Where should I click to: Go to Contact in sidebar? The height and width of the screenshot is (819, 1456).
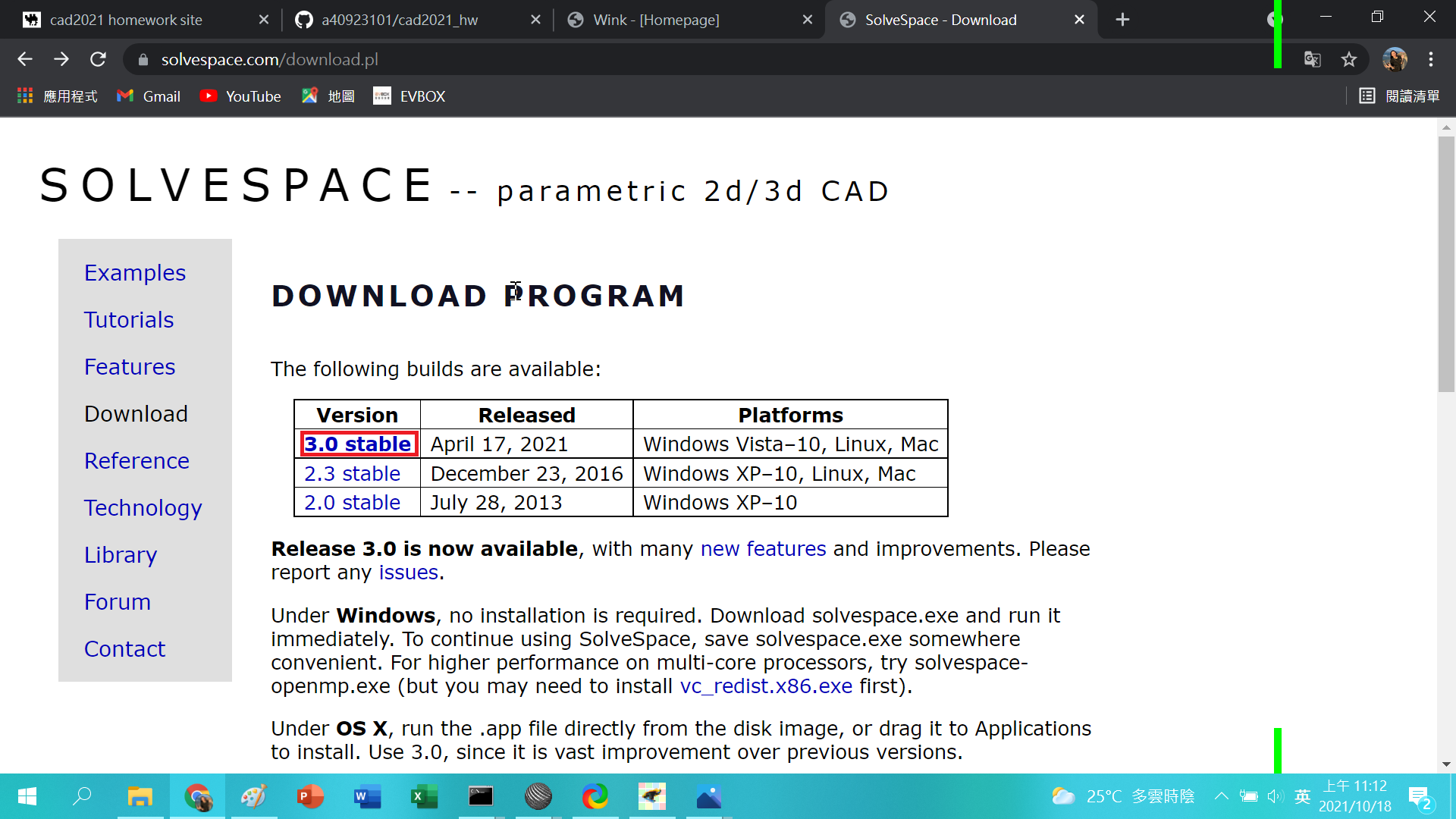click(x=124, y=649)
